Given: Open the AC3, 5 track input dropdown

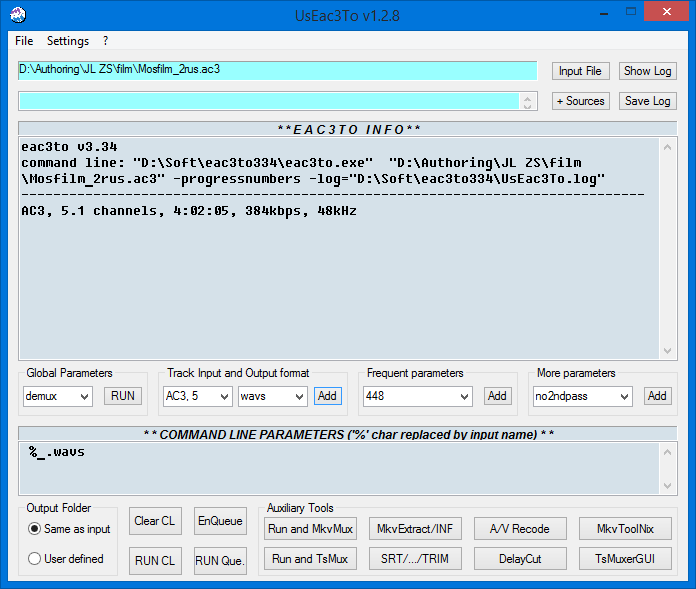Looking at the screenshot, I should coord(198,396).
